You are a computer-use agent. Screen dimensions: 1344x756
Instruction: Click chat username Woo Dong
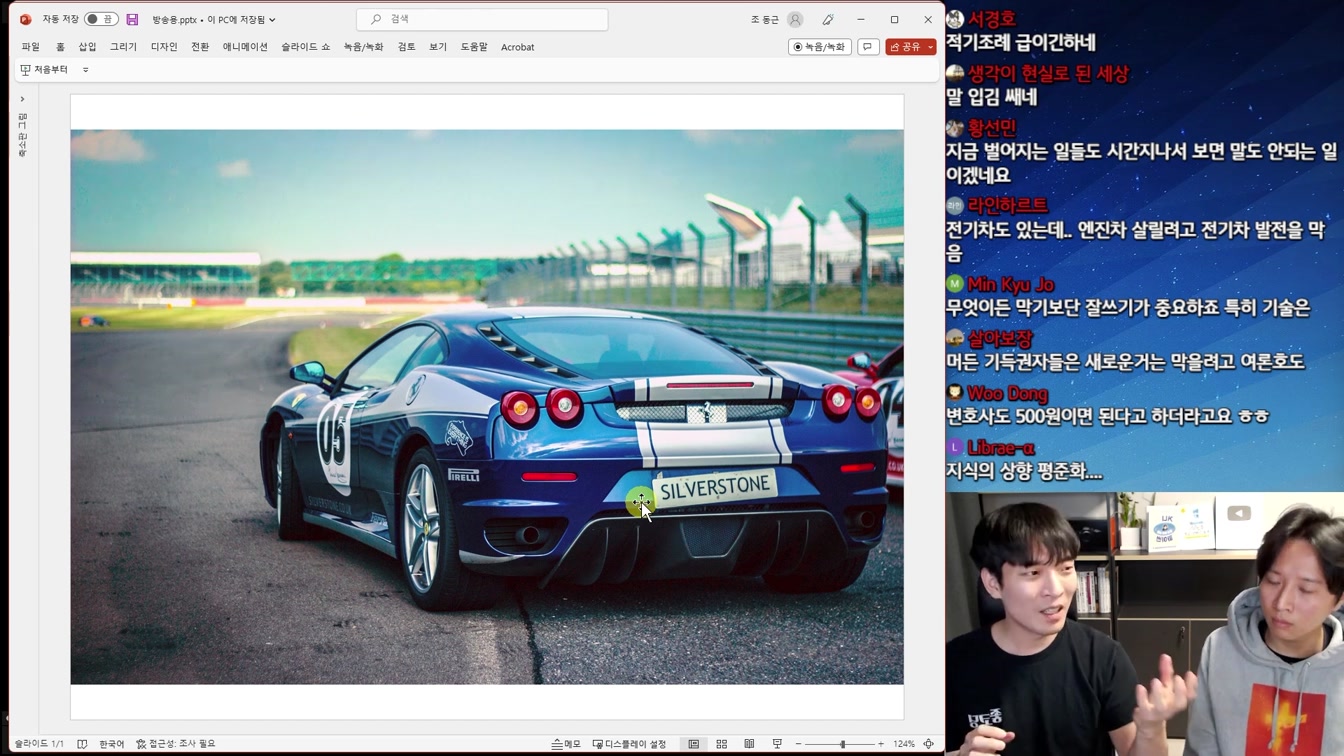1007,393
